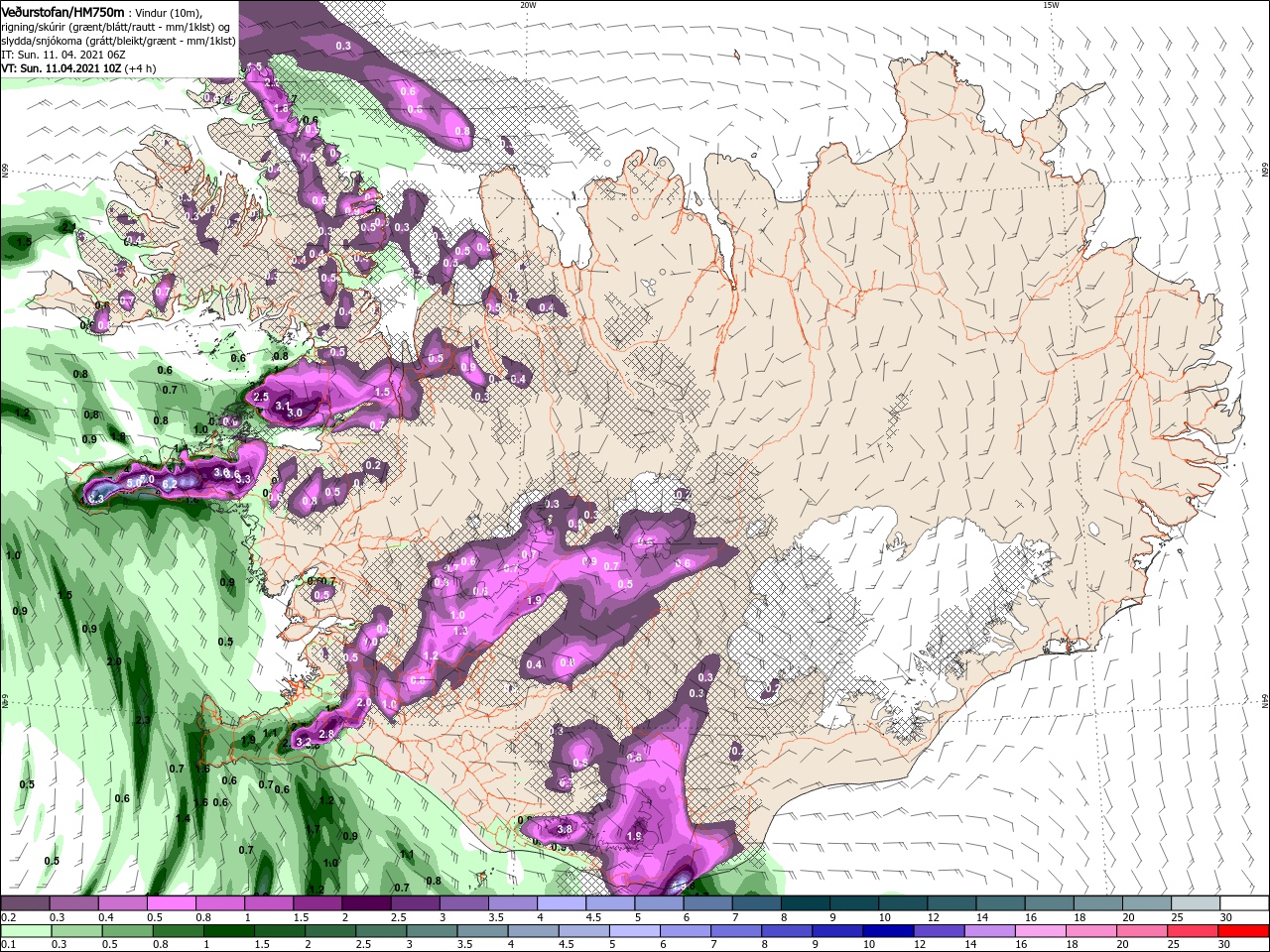Select dark teal swatch at 8 in upper legend
This screenshot has height=952, width=1270.
point(806,903)
